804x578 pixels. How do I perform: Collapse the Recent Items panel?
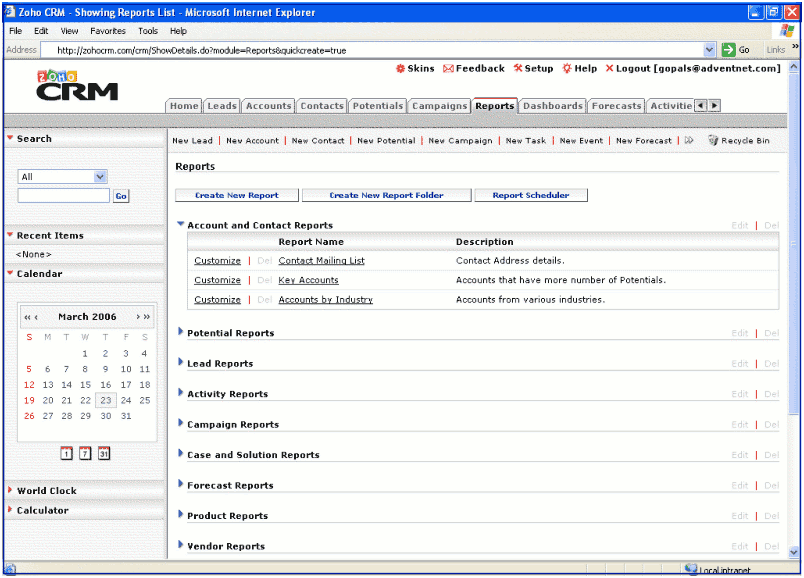(10, 234)
